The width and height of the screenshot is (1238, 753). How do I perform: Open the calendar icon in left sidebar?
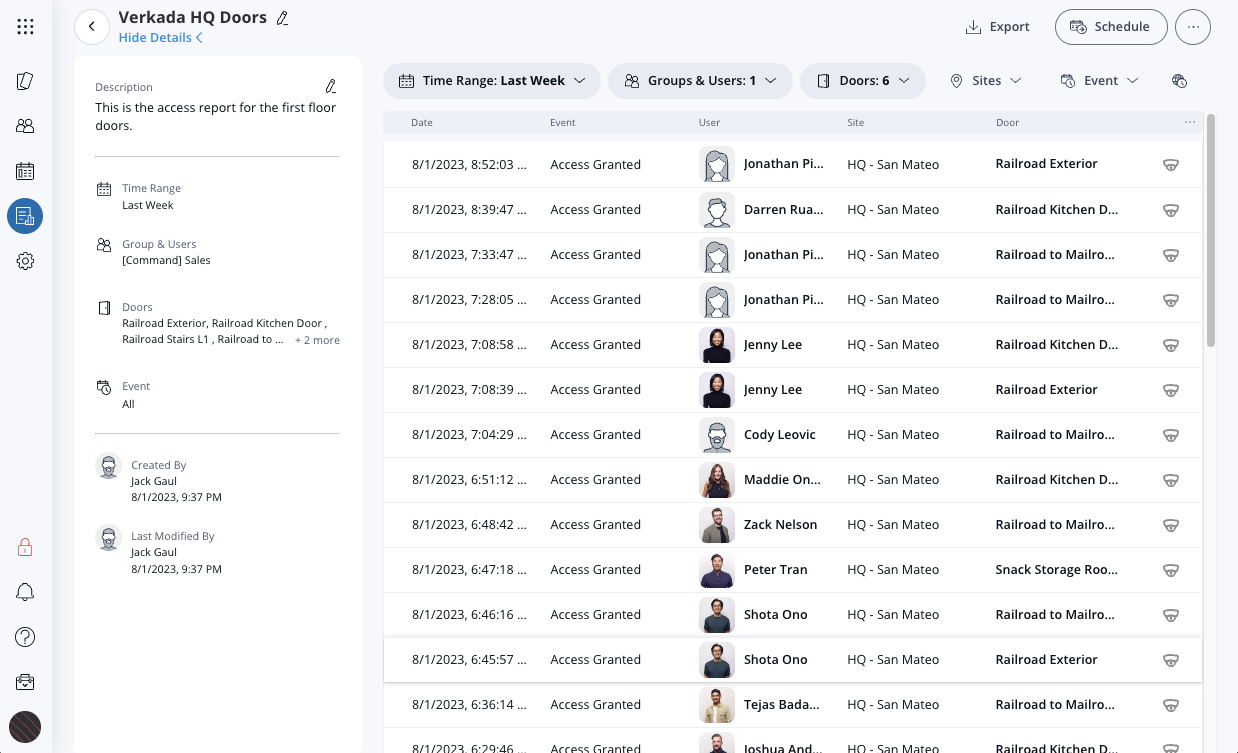coord(26,171)
